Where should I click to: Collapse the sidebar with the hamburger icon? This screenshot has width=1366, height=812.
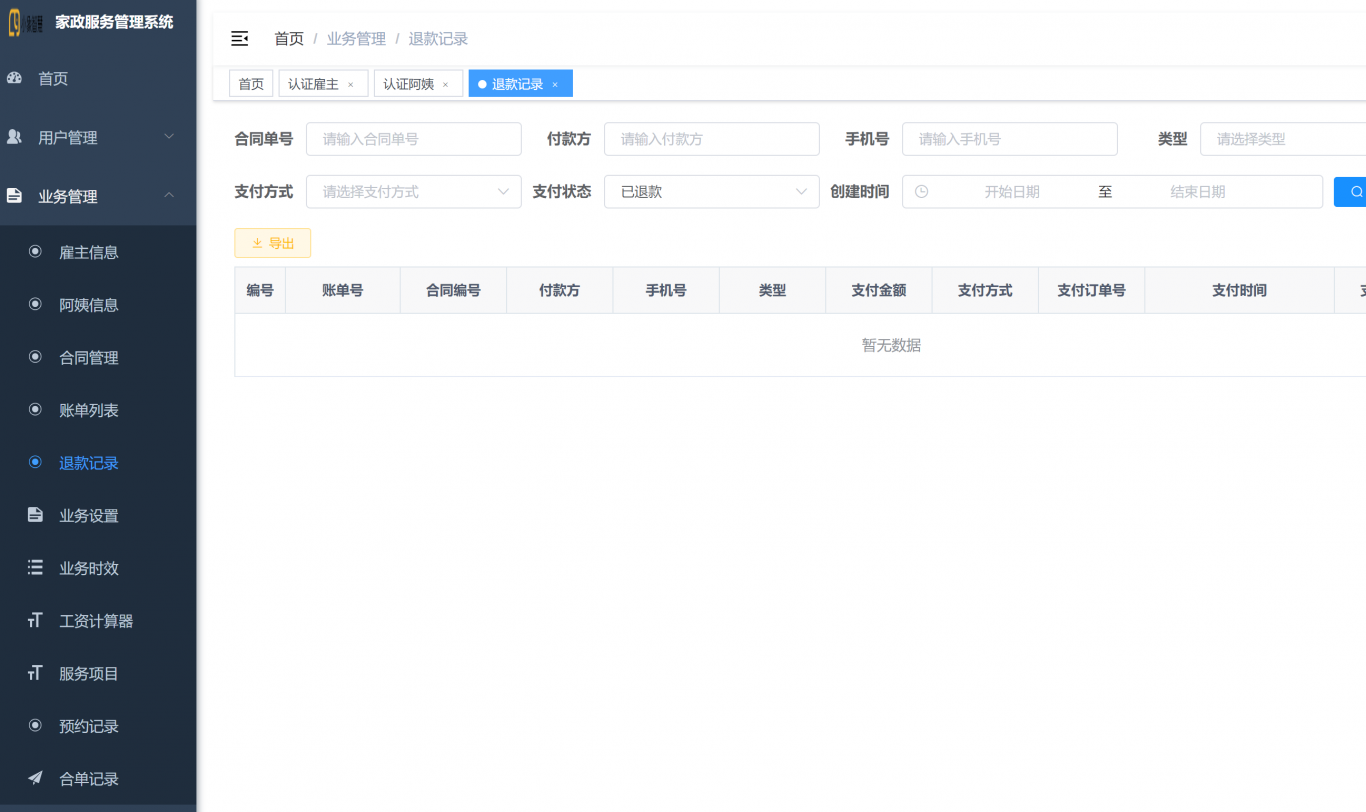click(239, 39)
